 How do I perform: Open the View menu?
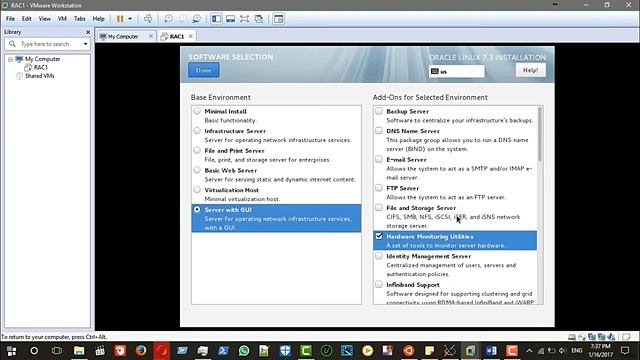44,19
